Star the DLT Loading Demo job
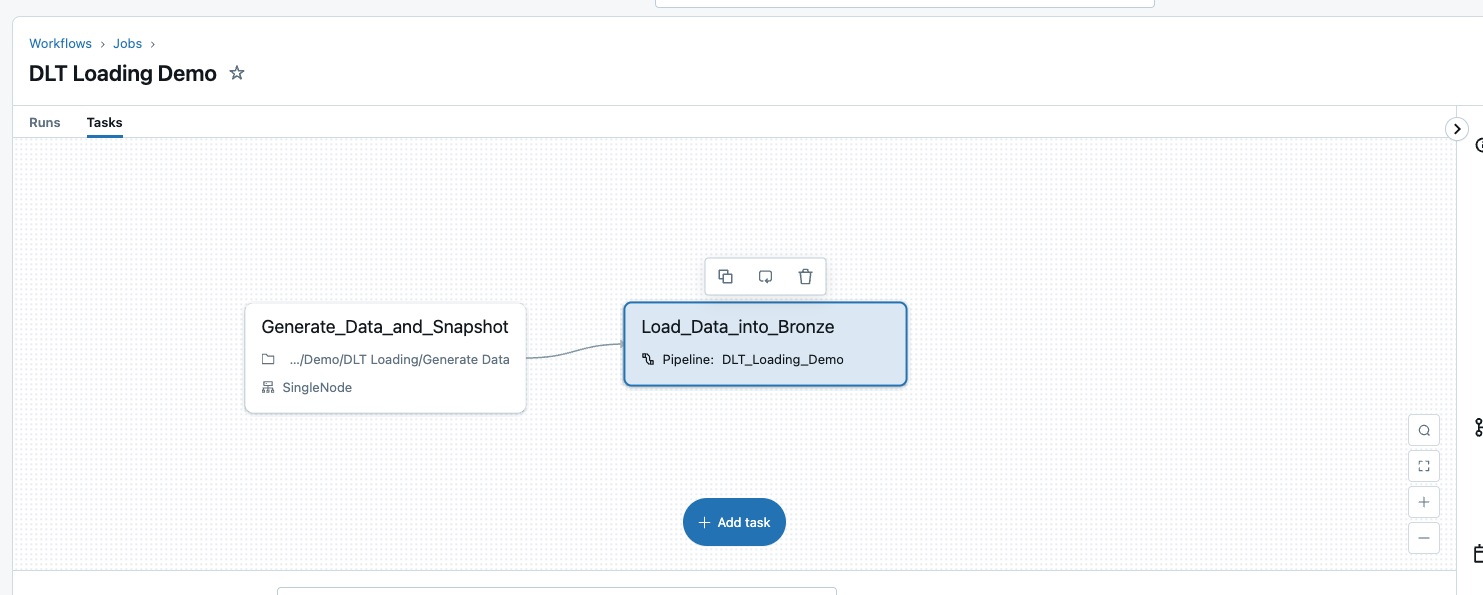This screenshot has height=595, width=1483. tap(237, 73)
